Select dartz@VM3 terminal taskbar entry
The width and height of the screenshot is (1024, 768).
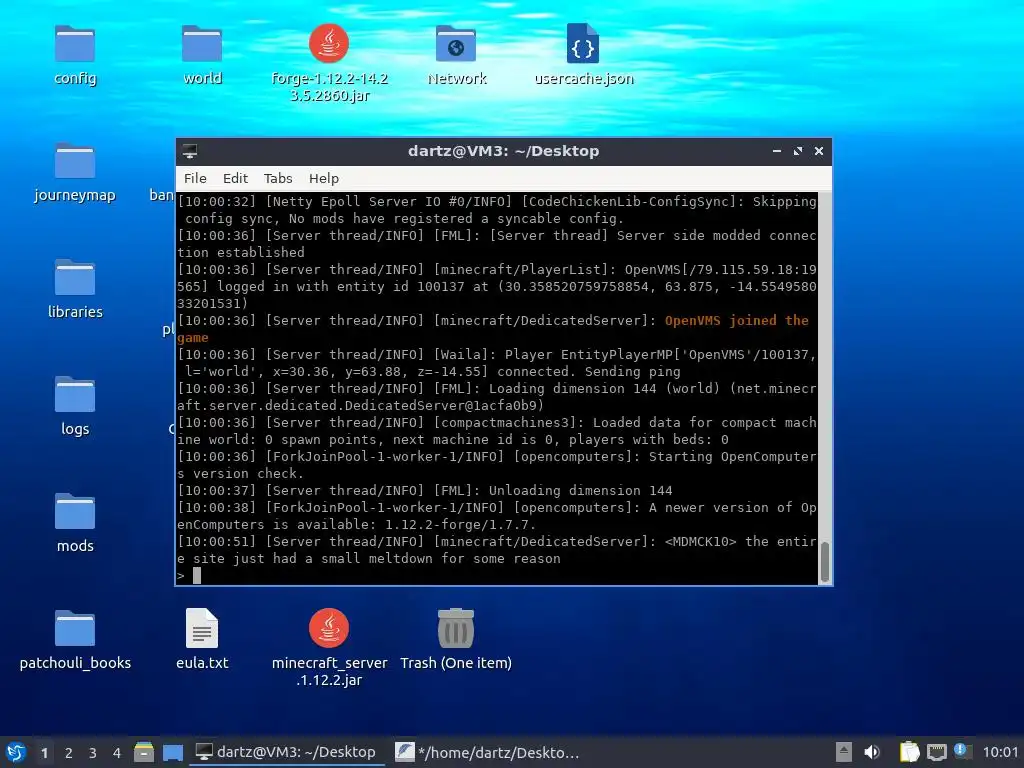[285, 752]
